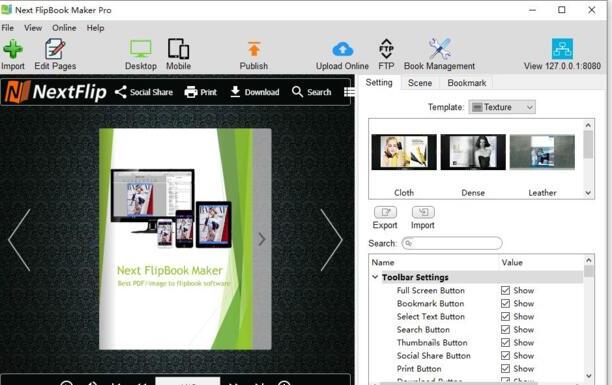Click Social Share in flipbook toolbar
612x385 pixels.
(x=144, y=92)
